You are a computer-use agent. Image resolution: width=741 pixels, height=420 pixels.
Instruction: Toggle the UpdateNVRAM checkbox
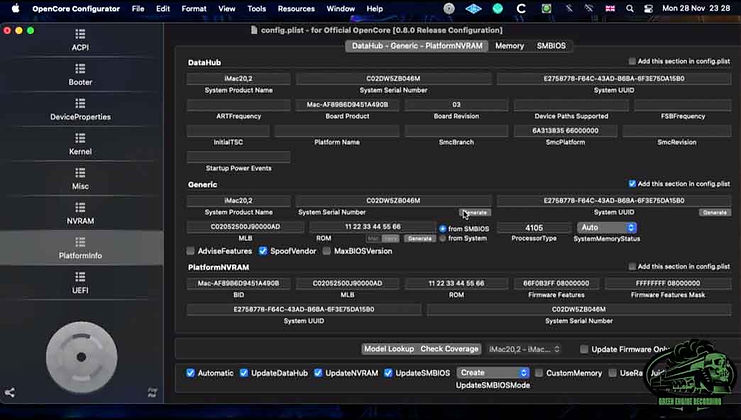pos(318,373)
